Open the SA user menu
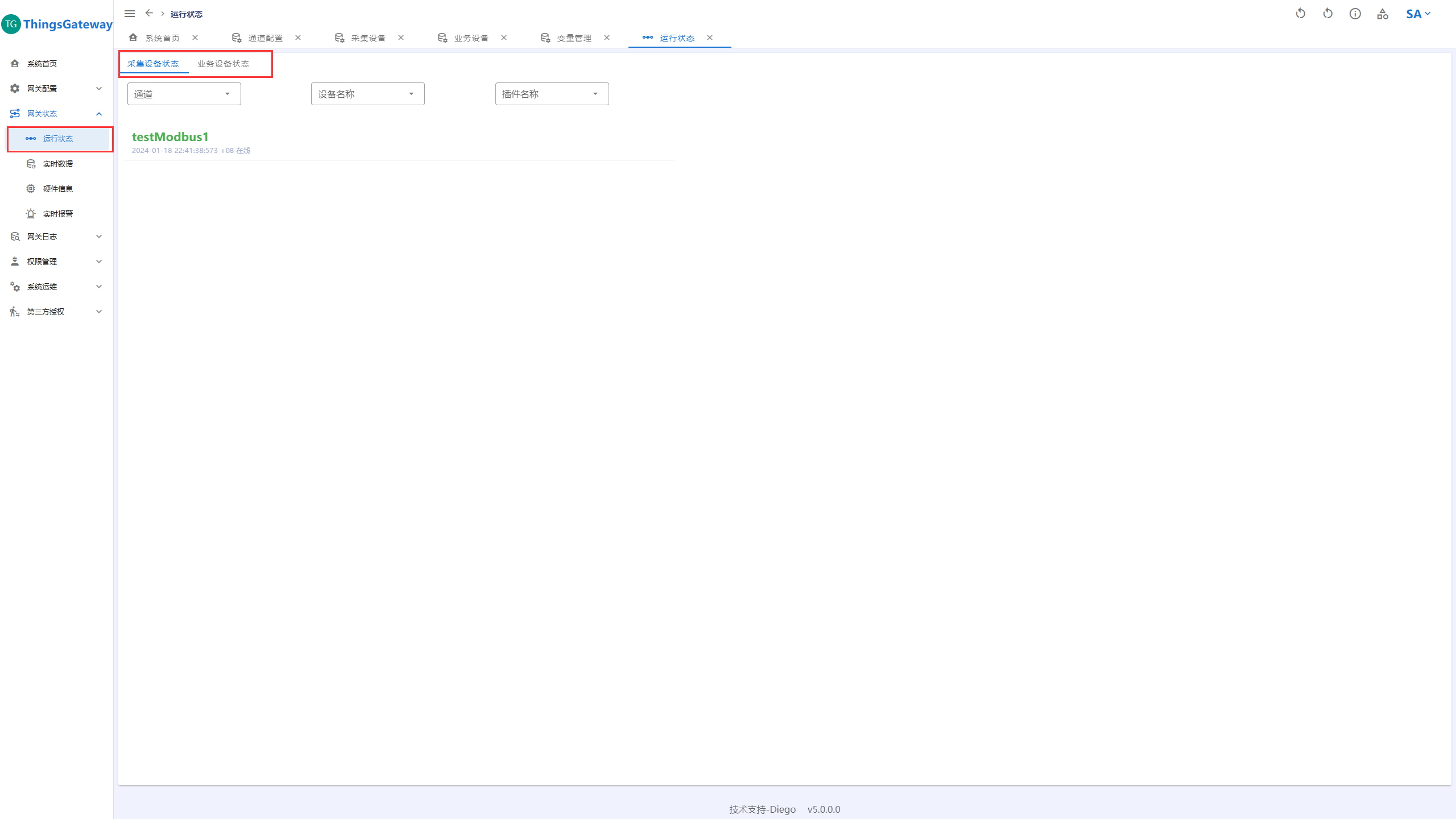Screen dimensions: 1456x819 pos(1417,14)
